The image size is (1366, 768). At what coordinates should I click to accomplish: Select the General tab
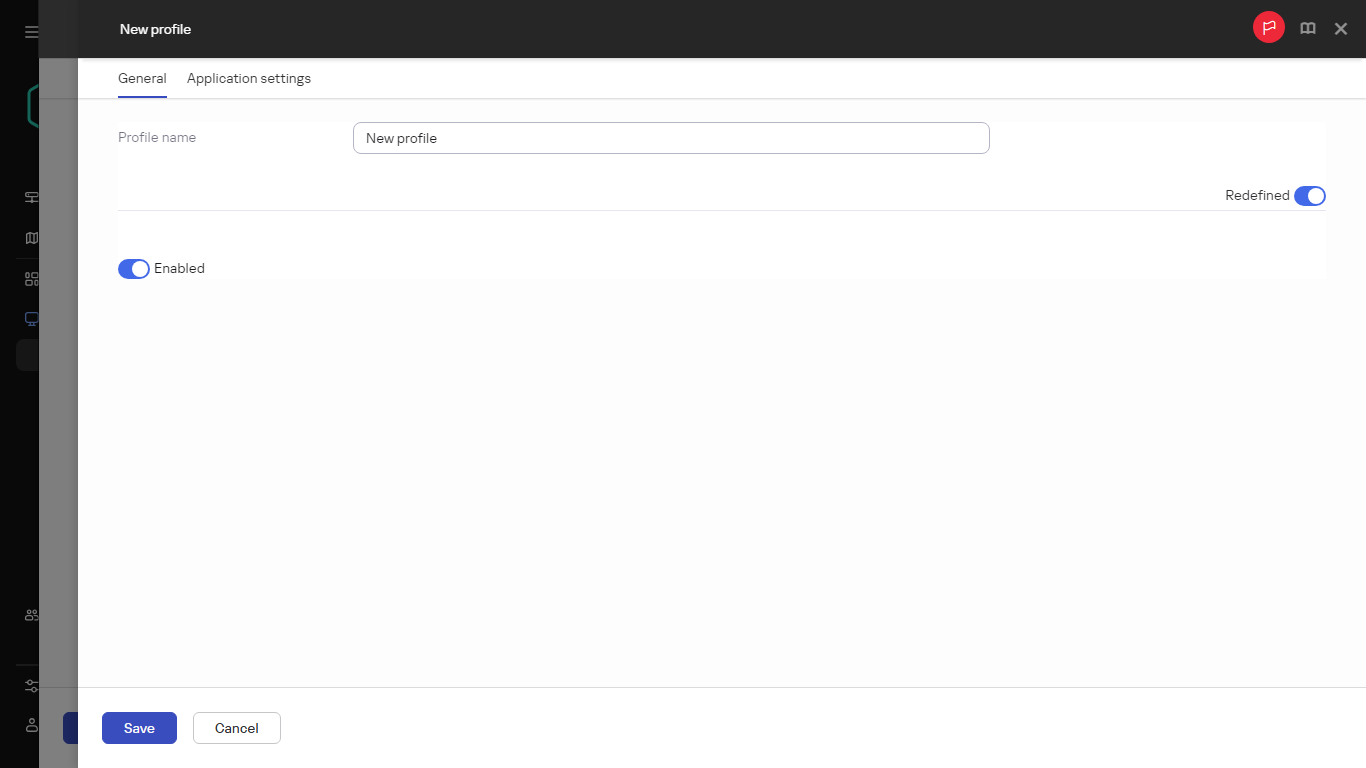pos(142,78)
